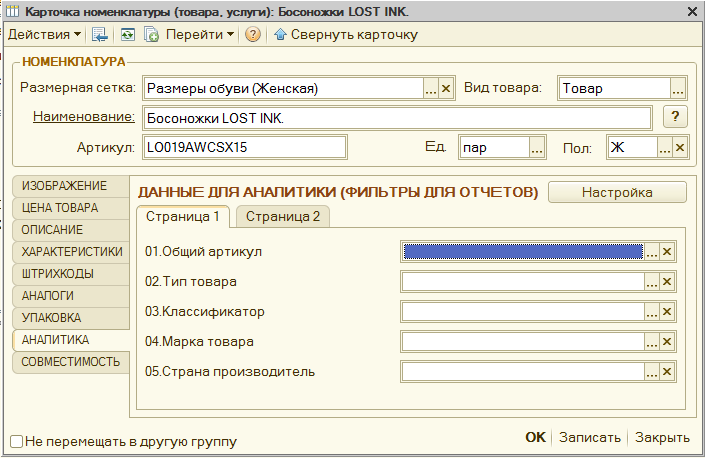
Task: Click the Наименование link label
Action: 84,116
